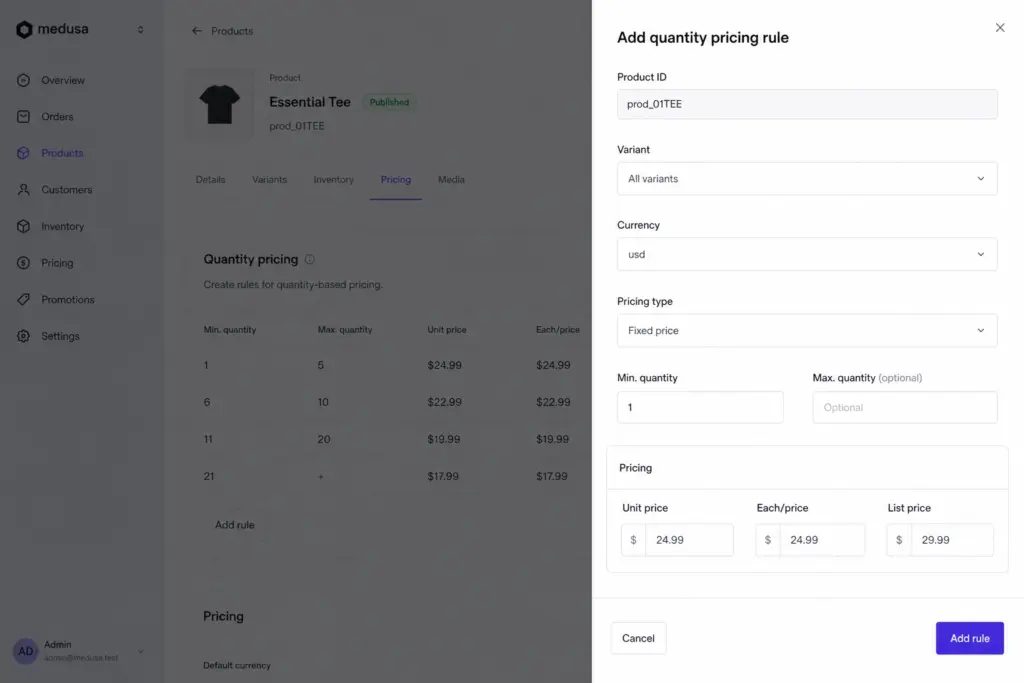
Task: Click the $24.99 unit price cell
Action: pos(444,365)
